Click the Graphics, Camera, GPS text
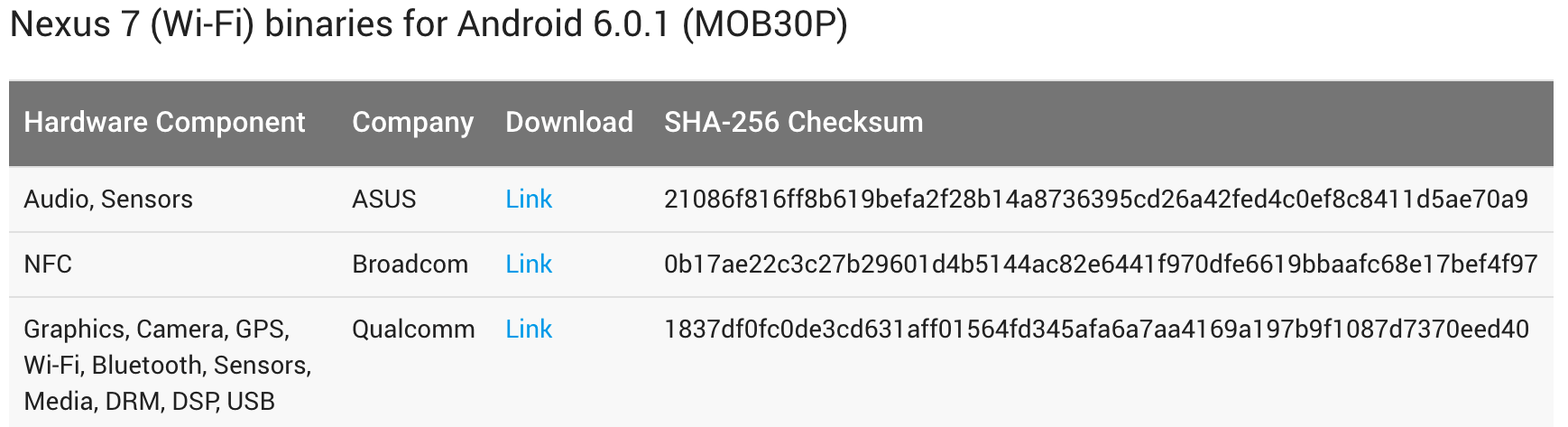1568x427 pixels. pyautogui.click(x=157, y=329)
